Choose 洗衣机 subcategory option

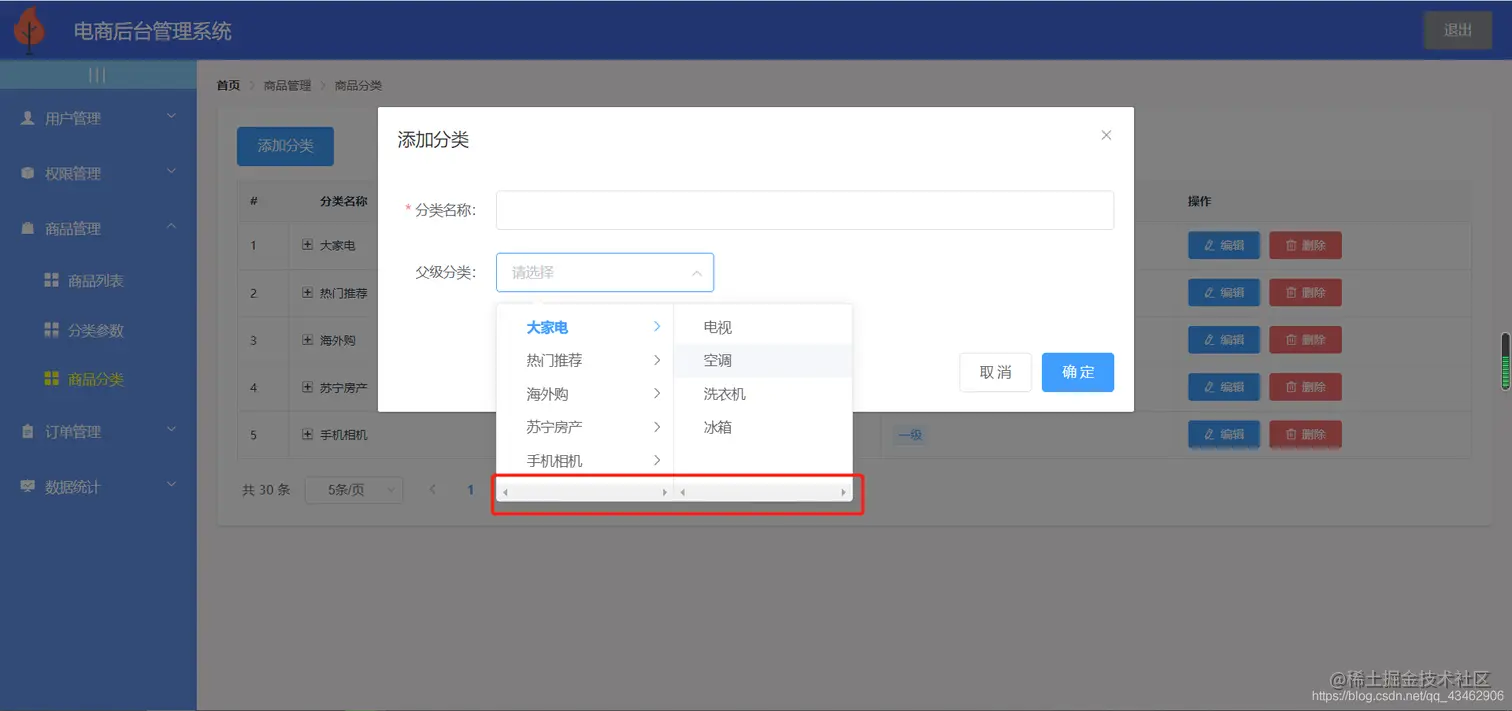pos(763,394)
